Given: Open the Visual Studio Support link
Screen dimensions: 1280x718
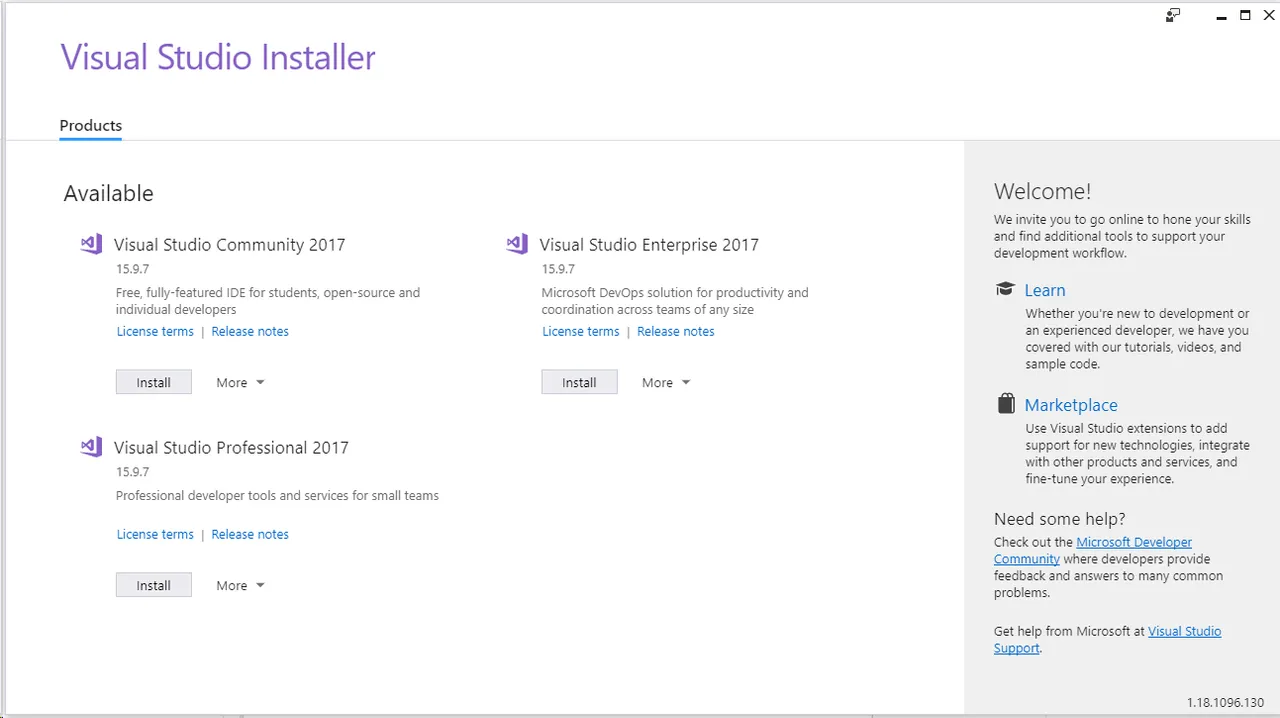Looking at the screenshot, I should [x=1184, y=631].
